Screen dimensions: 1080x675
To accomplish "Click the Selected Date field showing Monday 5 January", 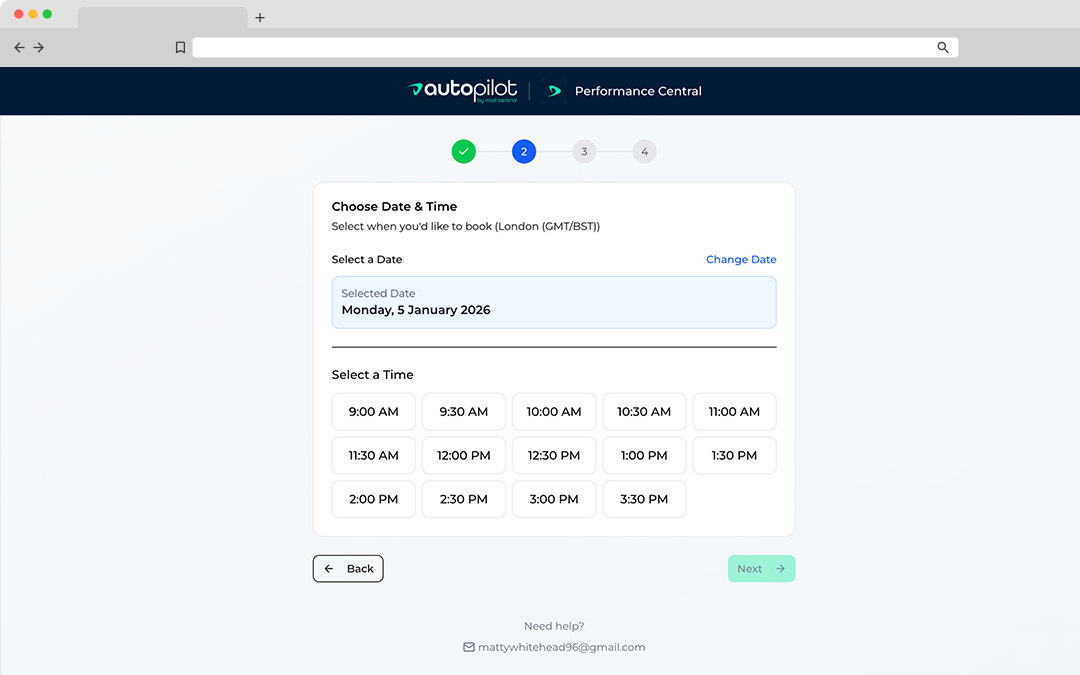I will [x=553, y=302].
